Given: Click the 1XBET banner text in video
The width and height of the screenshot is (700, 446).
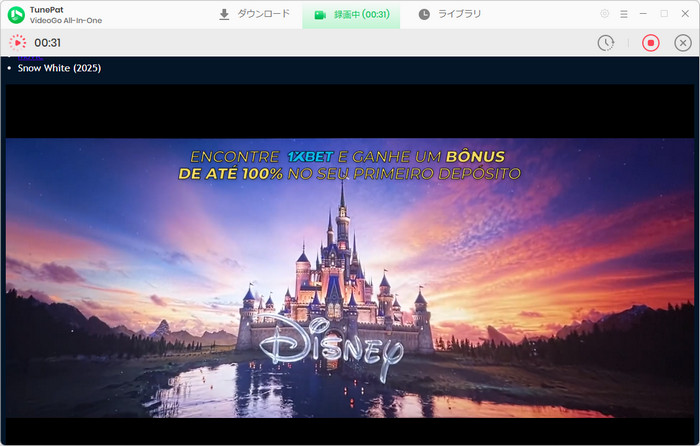Looking at the screenshot, I should (x=310, y=157).
